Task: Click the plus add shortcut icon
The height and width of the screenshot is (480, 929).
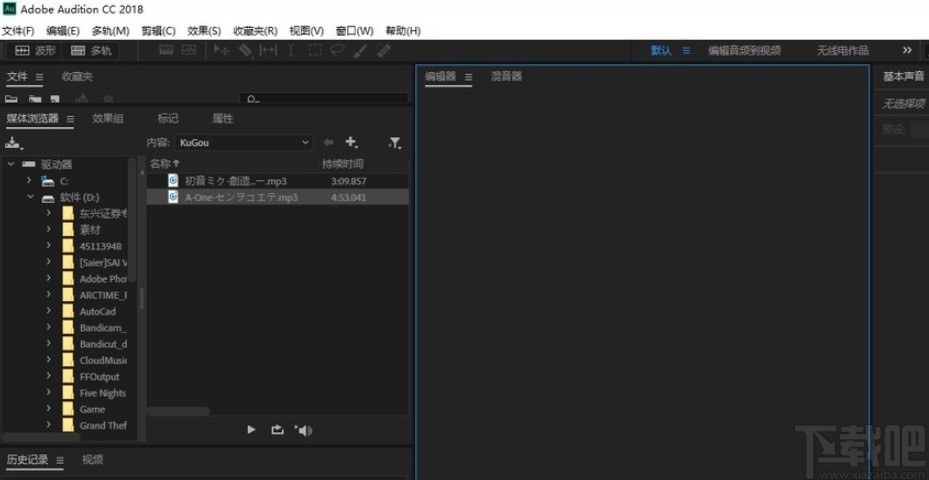Action: pyautogui.click(x=351, y=142)
